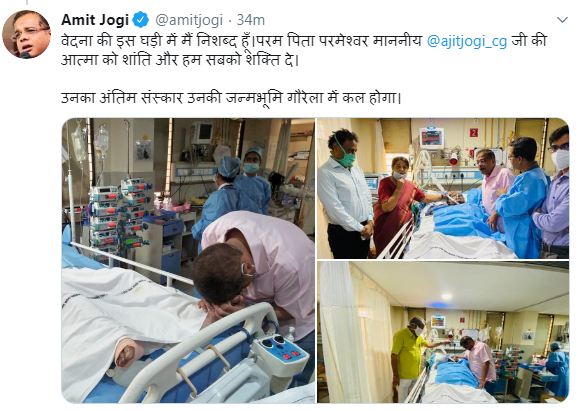Click the man in white shirt with mask
580x411 pixels.
(x=345, y=194)
